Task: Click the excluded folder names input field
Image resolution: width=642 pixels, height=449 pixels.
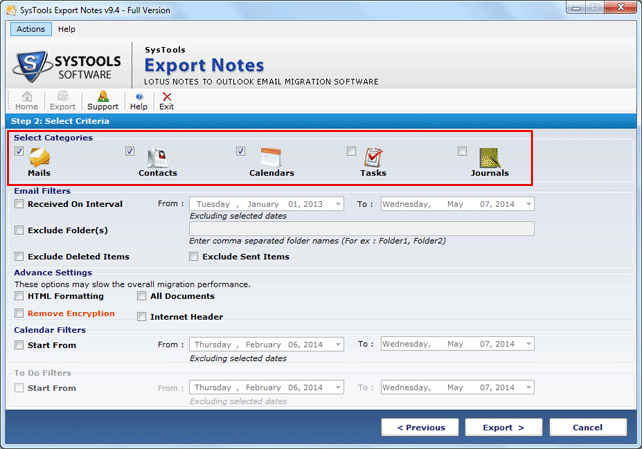Action: click(362, 228)
